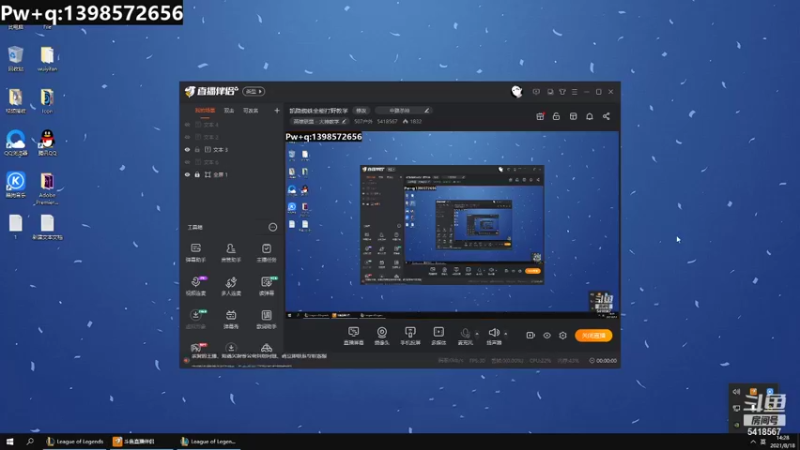Open the 弹幕助手 danmaku assistant tool
800x450 pixels.
point(195,253)
